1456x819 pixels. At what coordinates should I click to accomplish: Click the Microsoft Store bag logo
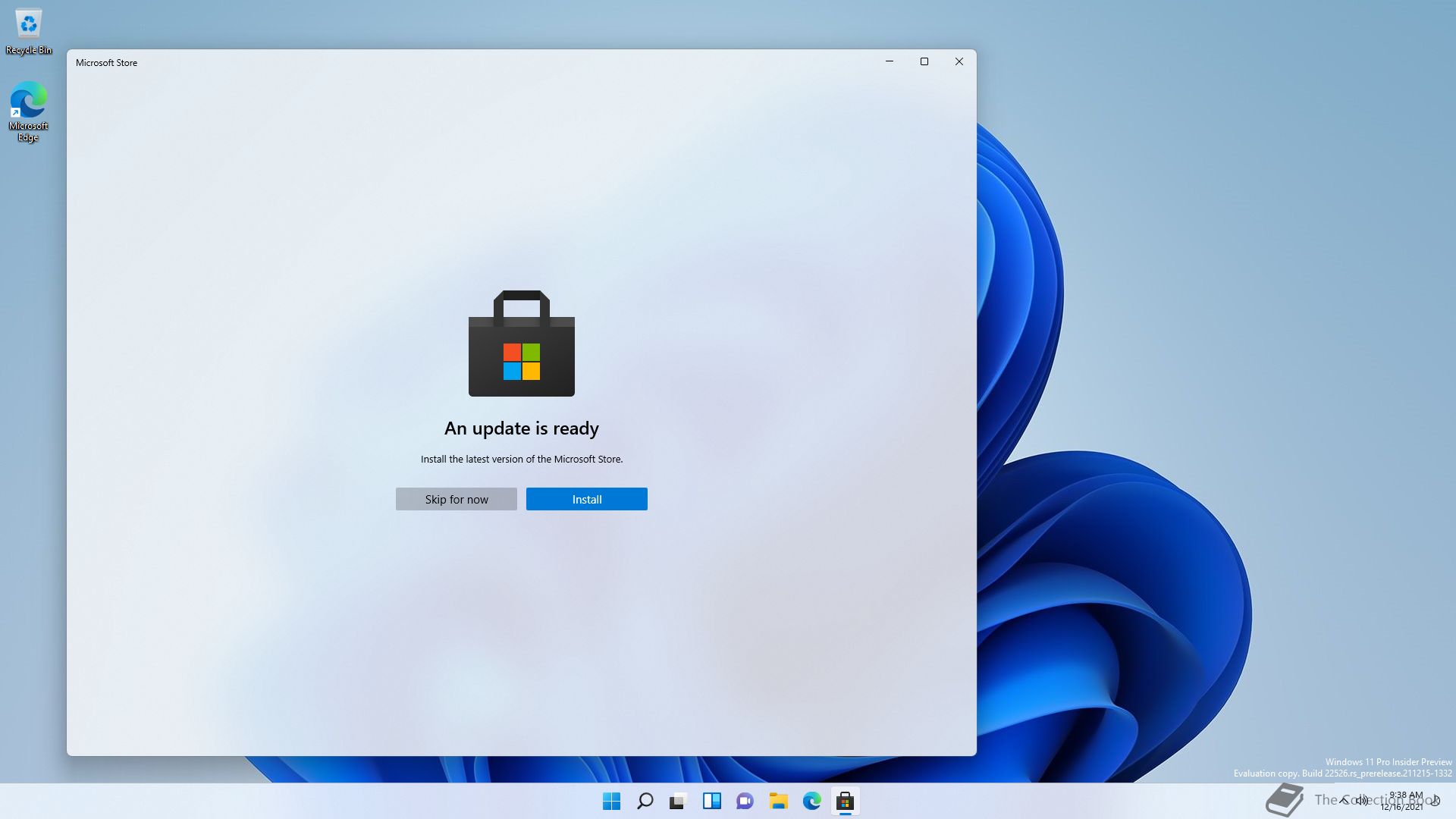(522, 343)
